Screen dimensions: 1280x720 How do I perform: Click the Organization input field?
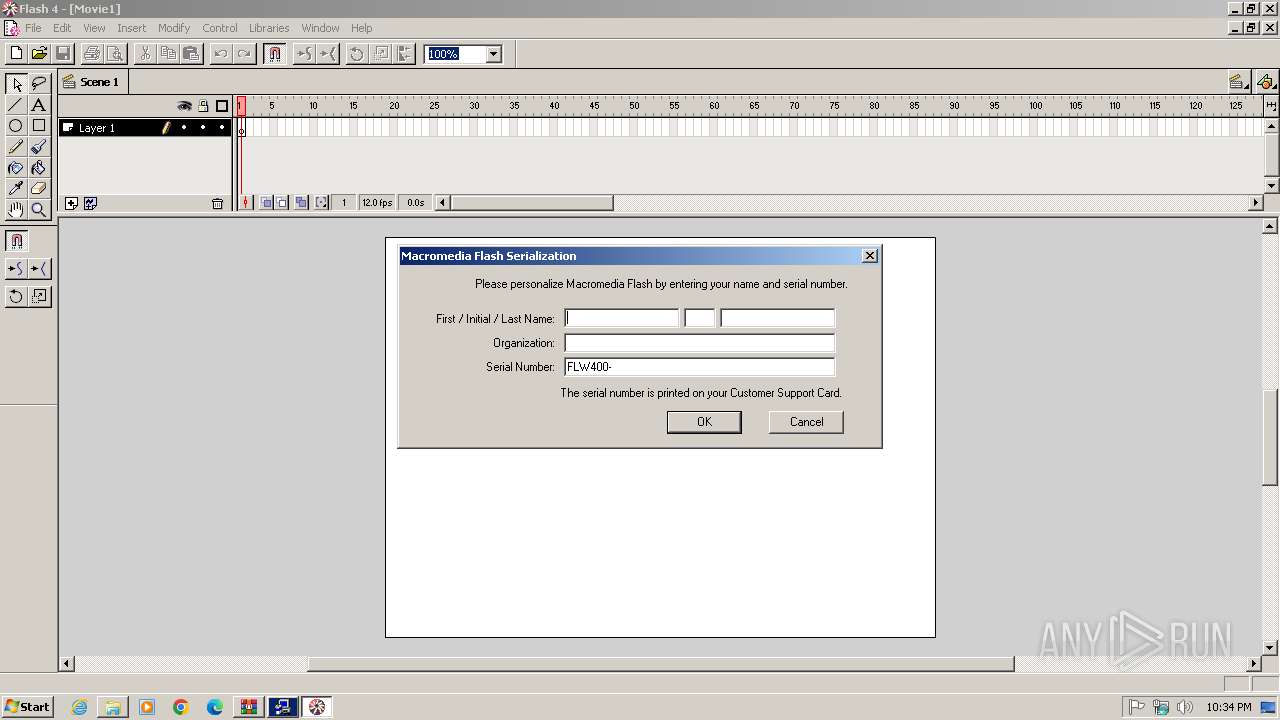coord(699,342)
